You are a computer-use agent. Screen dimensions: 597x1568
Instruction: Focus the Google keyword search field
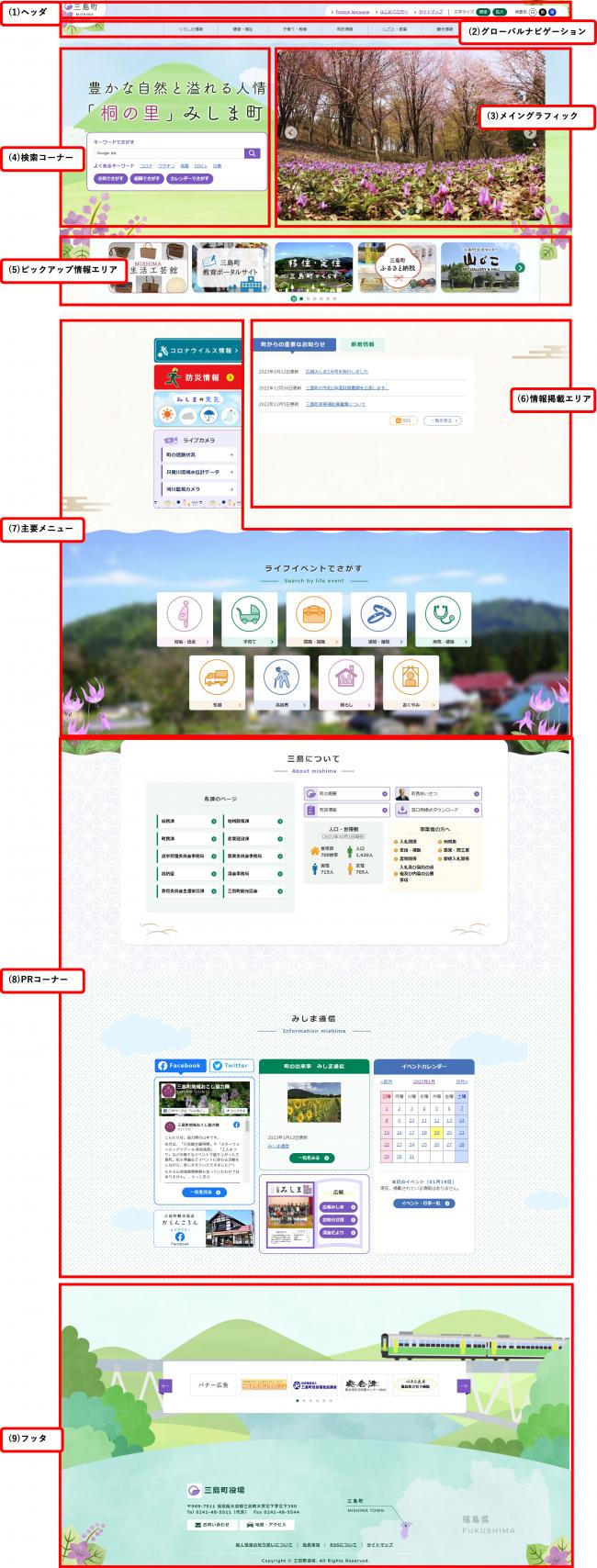(x=169, y=153)
